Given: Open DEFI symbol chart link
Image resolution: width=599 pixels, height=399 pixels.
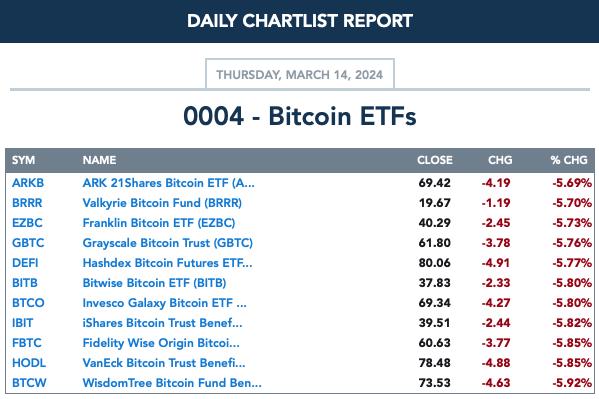Looking at the screenshot, I should pyautogui.click(x=25, y=263).
